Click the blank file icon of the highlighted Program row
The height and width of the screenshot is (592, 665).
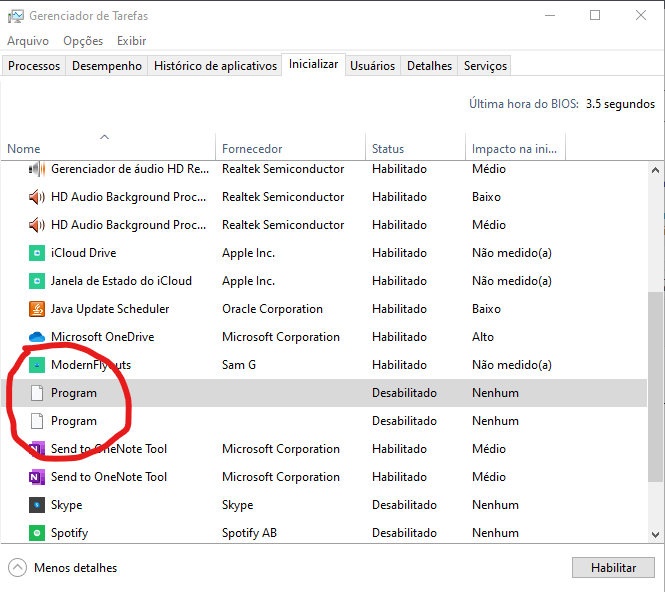37,393
